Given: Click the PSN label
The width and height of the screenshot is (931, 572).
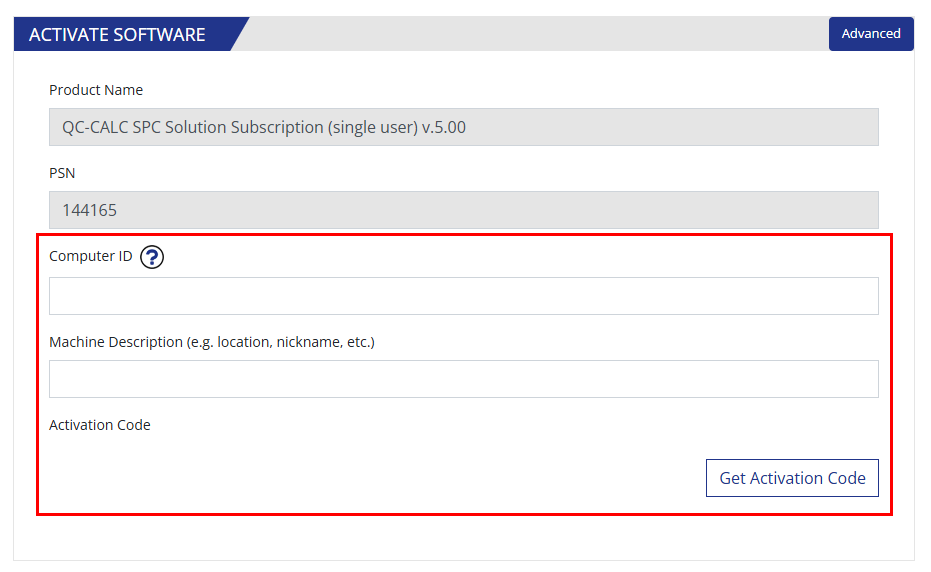Looking at the screenshot, I should [62, 173].
